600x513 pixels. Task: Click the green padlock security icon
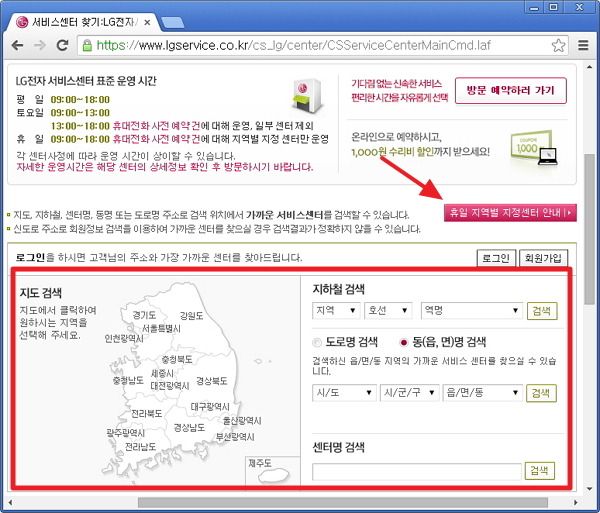[87, 46]
